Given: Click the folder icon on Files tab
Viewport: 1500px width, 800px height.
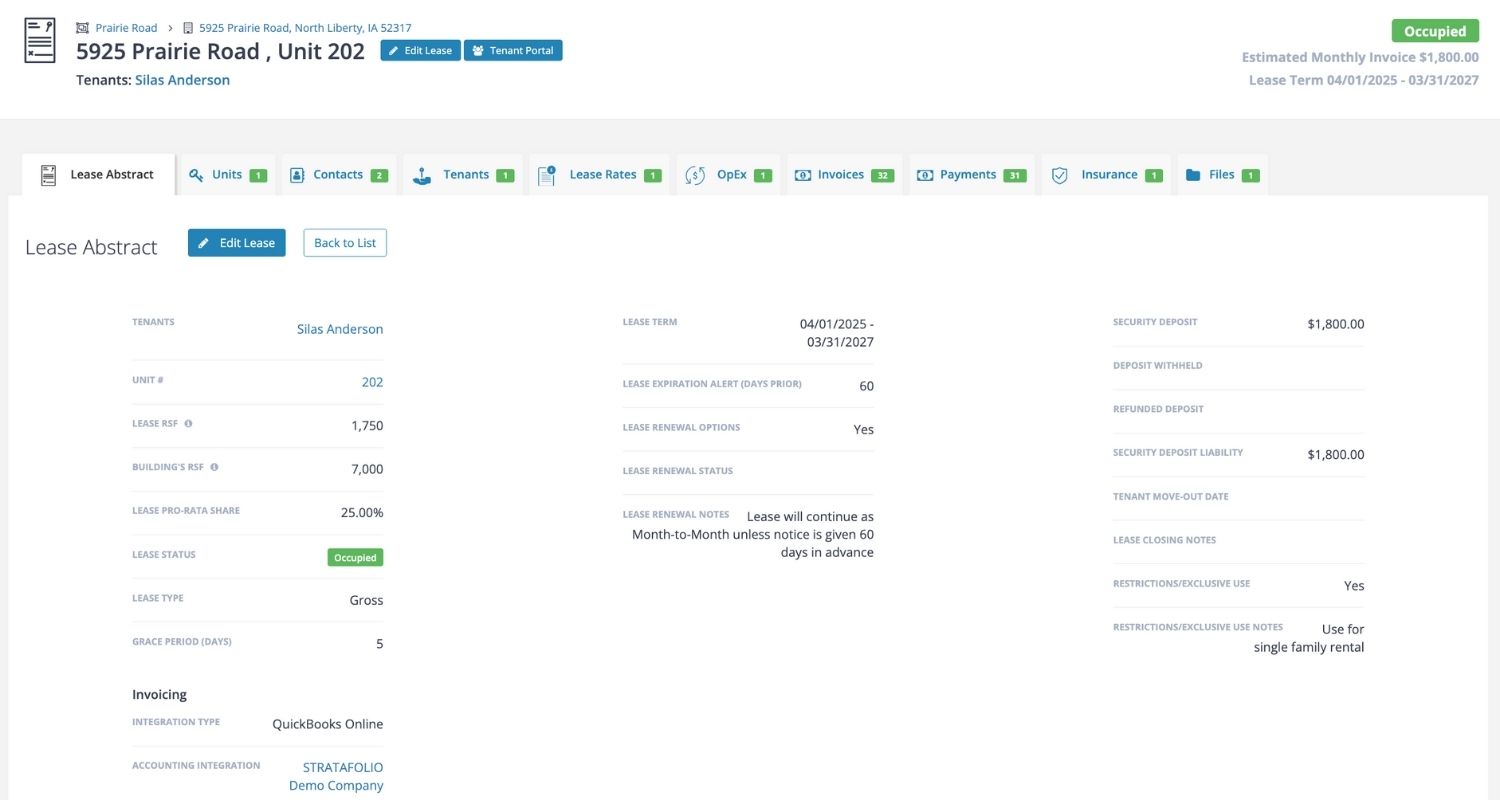Looking at the screenshot, I should coord(1193,175).
